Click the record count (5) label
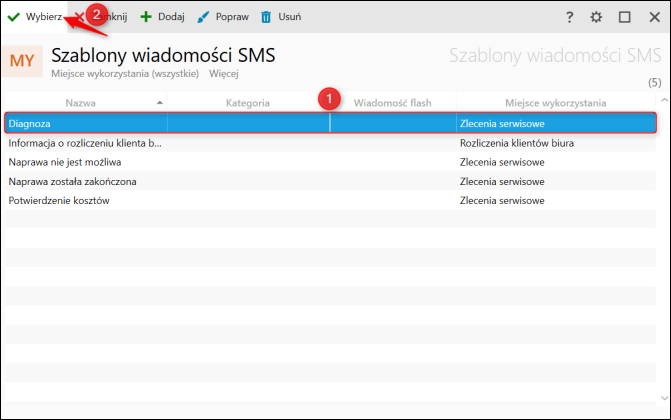This screenshot has height=420, width=671. [654, 83]
